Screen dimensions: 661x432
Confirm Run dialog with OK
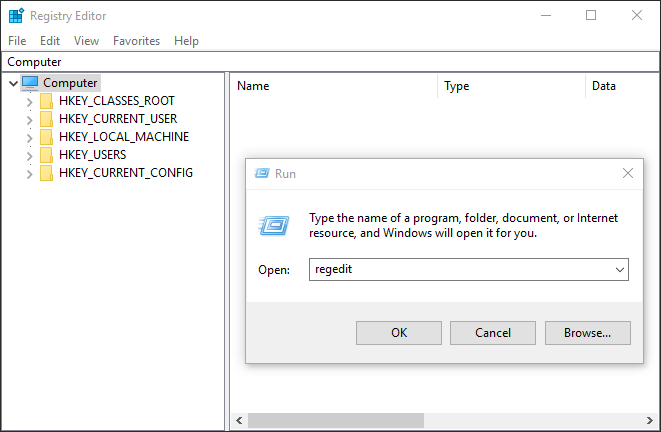[x=399, y=333]
